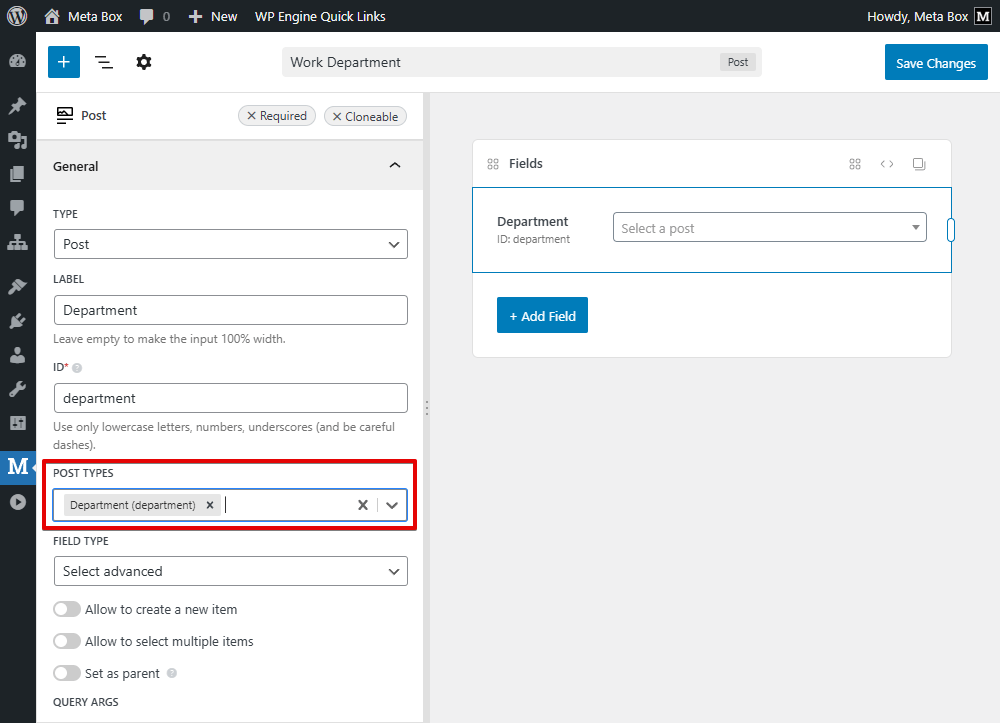The width and height of the screenshot is (1000, 723).
Task: Click the code view icon in Fields panel
Action: [887, 164]
